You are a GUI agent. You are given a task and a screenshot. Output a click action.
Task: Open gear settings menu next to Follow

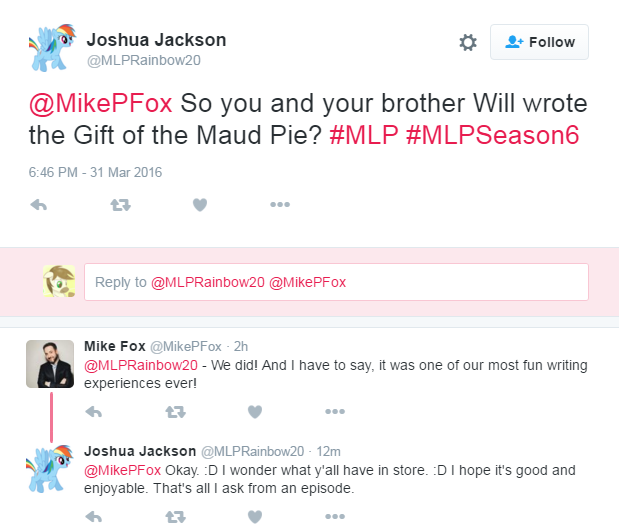(468, 42)
